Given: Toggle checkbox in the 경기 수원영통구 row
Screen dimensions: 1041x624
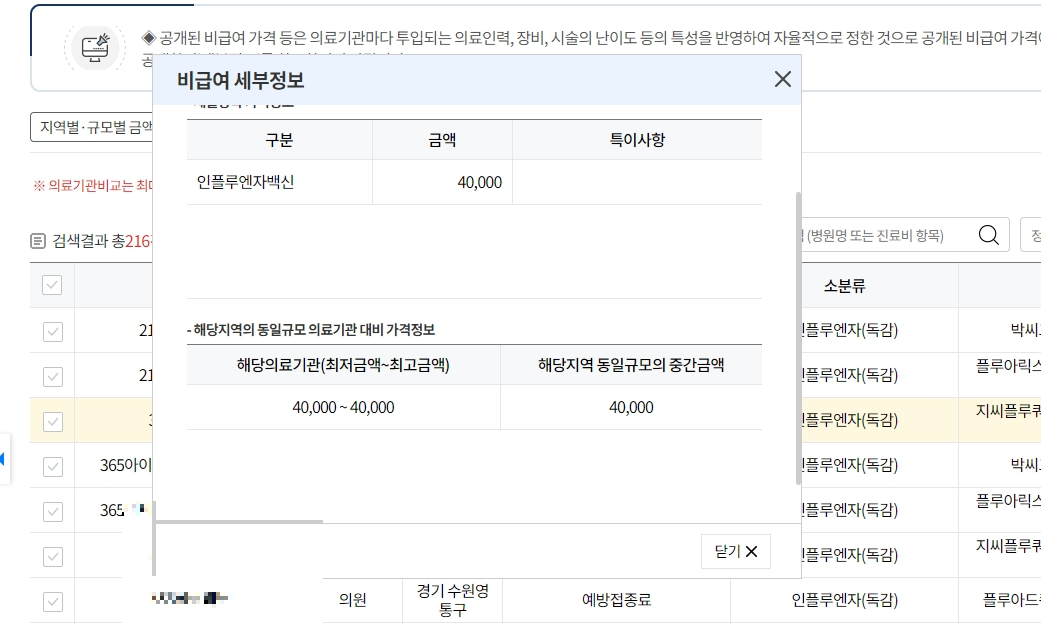Looking at the screenshot, I should [52, 602].
